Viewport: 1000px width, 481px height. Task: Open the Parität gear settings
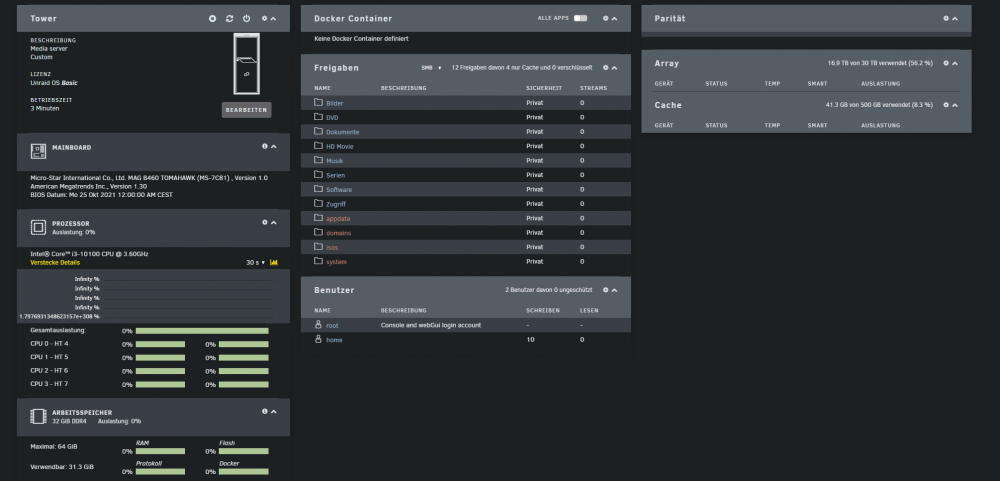(946, 18)
